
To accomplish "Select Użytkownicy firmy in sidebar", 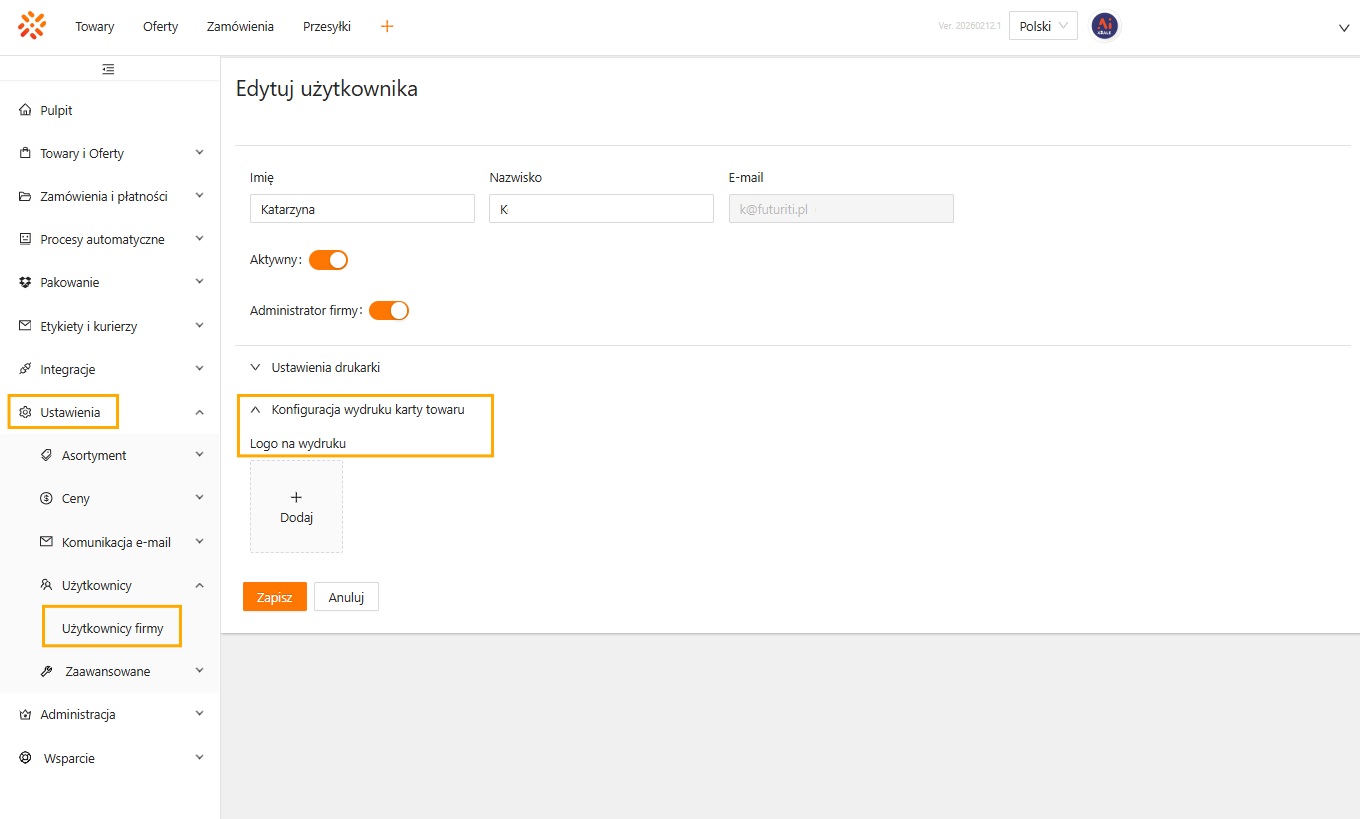I will [x=112, y=629].
